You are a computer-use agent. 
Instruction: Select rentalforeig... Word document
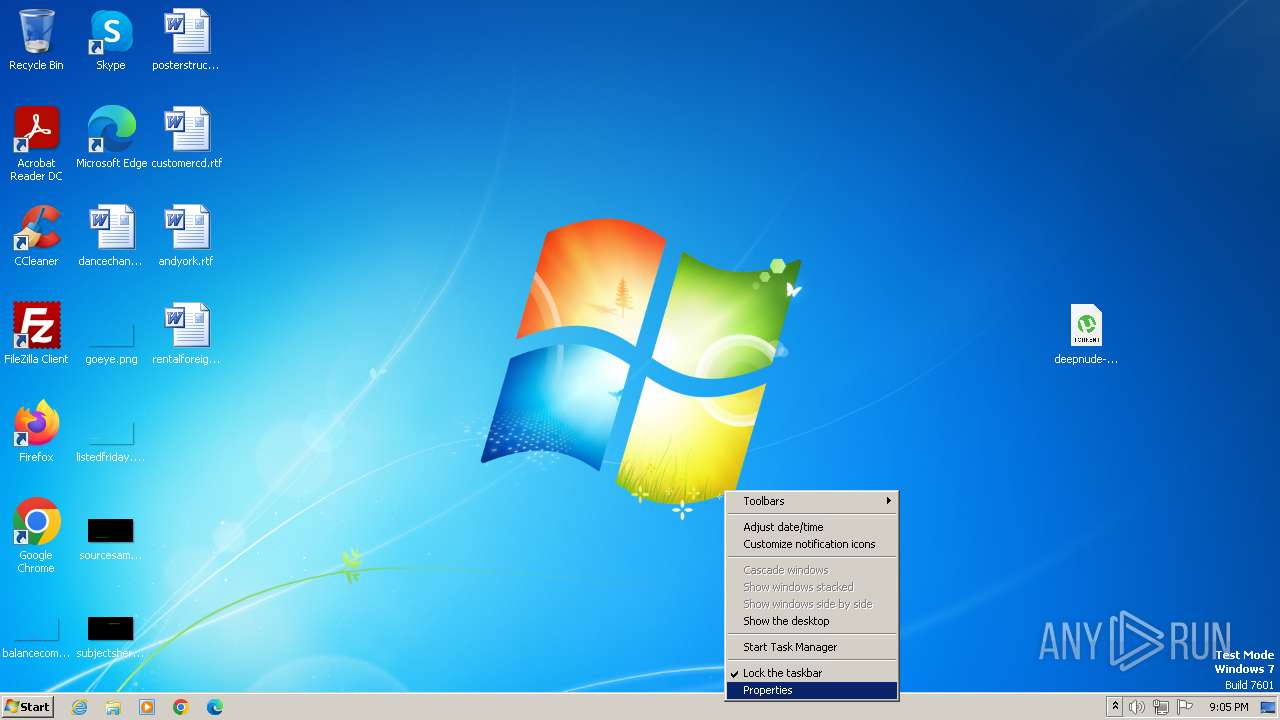(186, 333)
